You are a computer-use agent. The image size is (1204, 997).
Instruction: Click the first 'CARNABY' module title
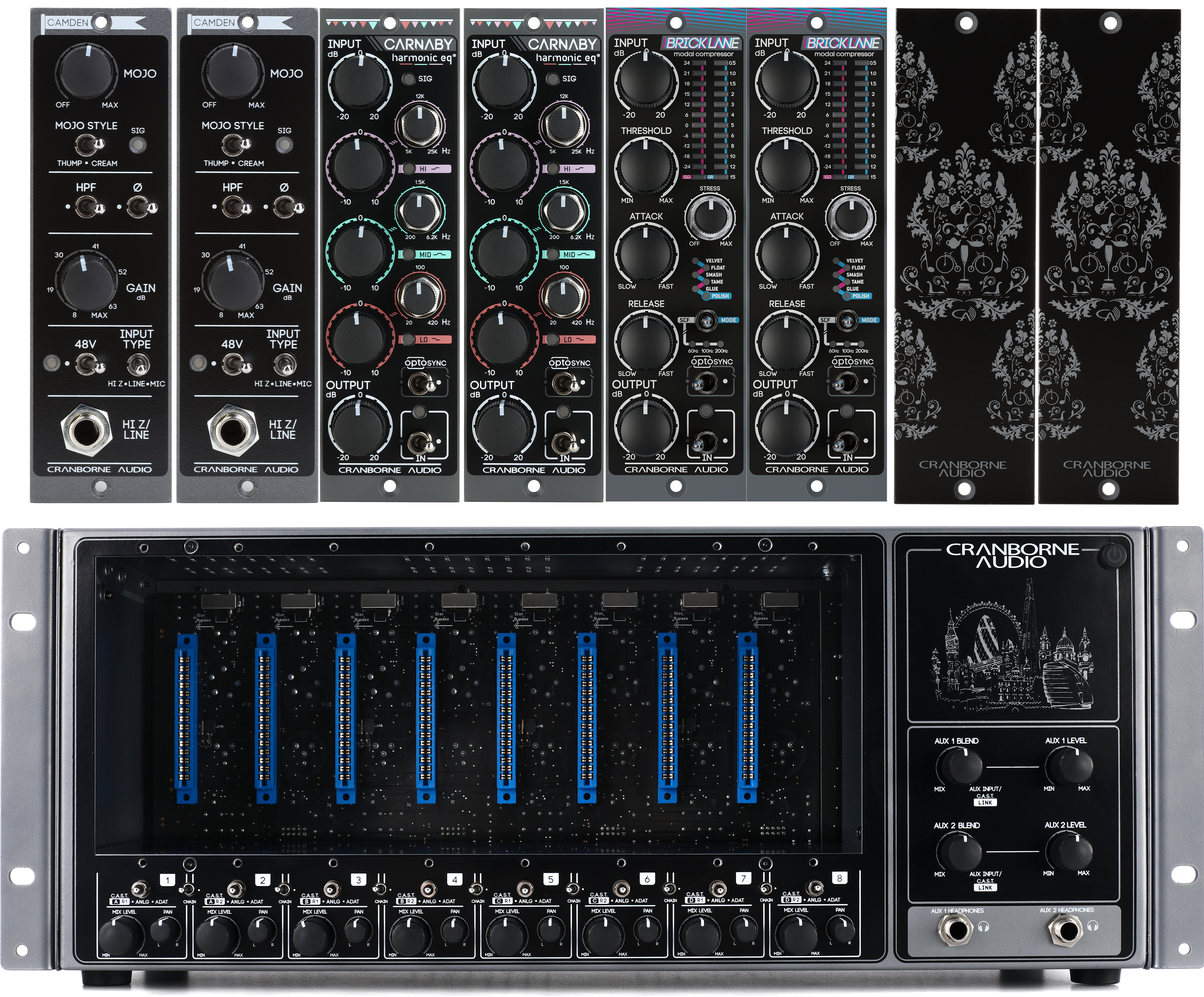(x=419, y=44)
